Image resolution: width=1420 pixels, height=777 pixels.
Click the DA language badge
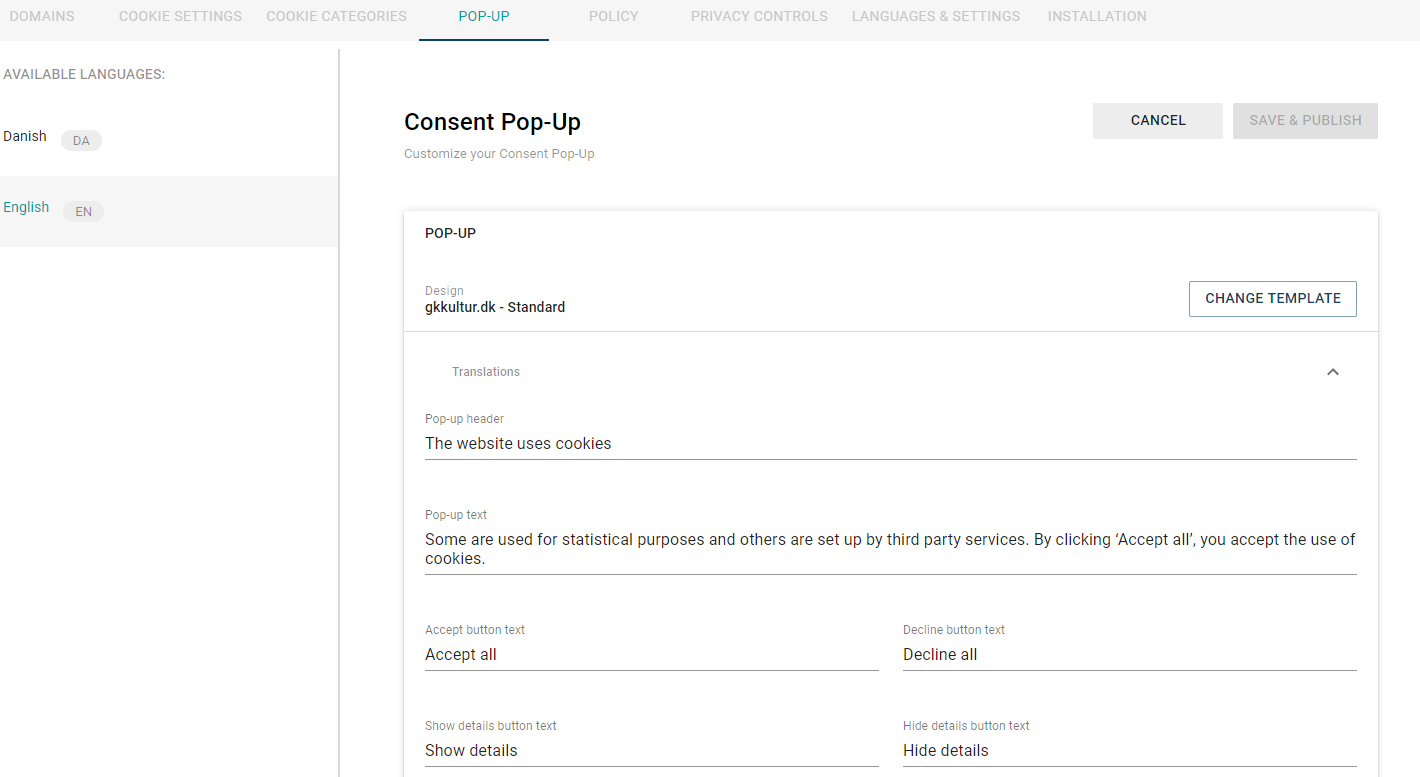[x=81, y=141]
